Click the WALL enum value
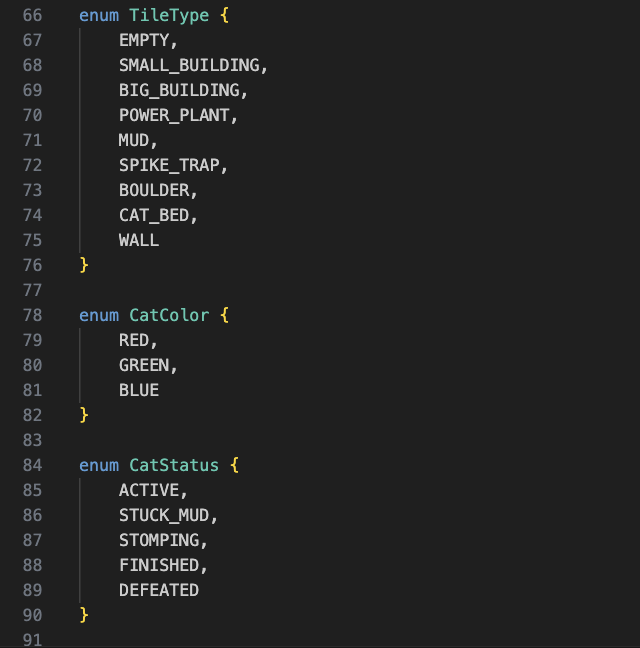The image size is (640, 648). pos(139,241)
